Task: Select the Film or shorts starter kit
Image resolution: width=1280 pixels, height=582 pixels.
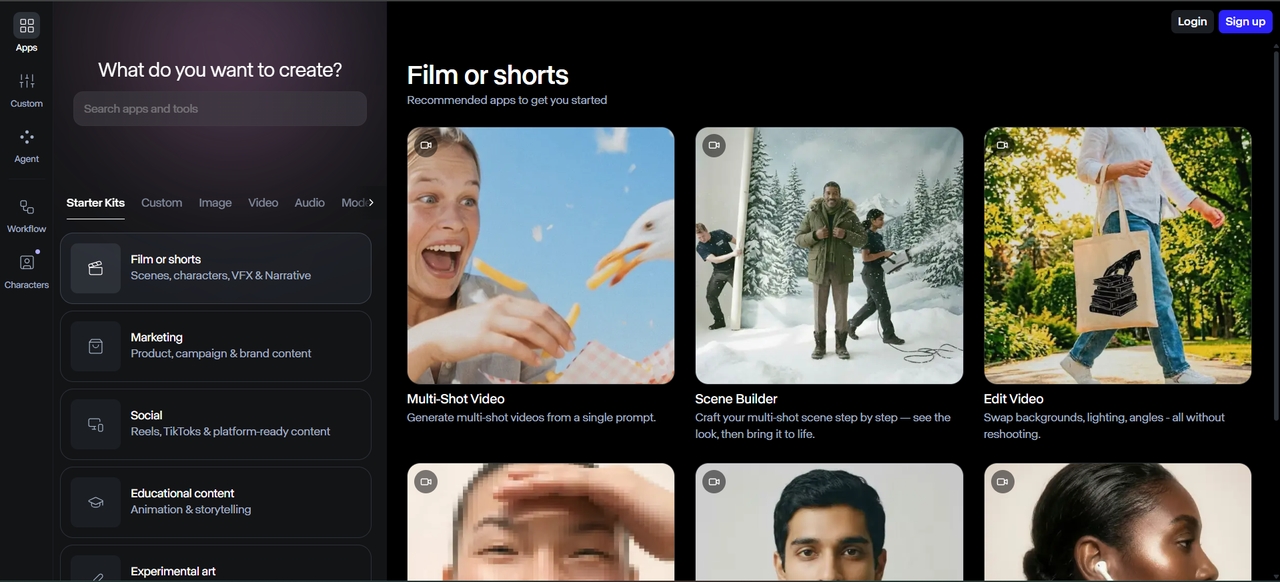Action: (x=216, y=268)
